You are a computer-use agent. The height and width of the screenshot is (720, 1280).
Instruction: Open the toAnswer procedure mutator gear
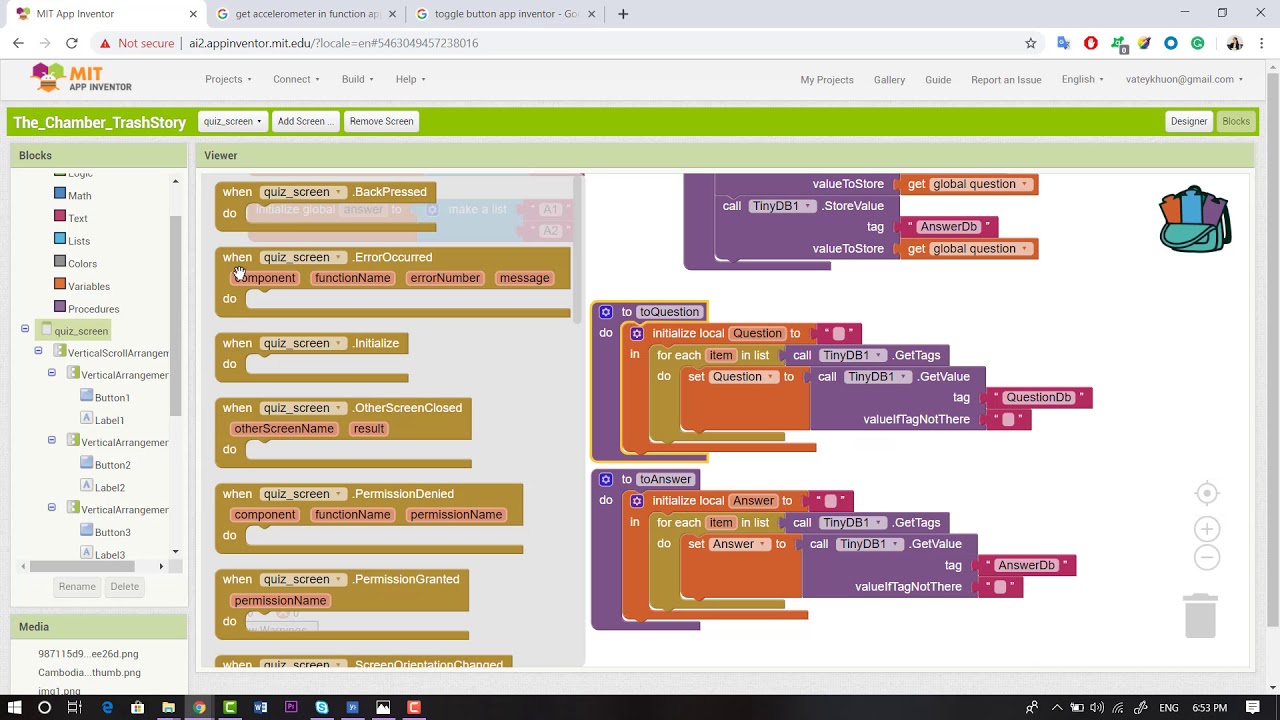(x=605, y=479)
